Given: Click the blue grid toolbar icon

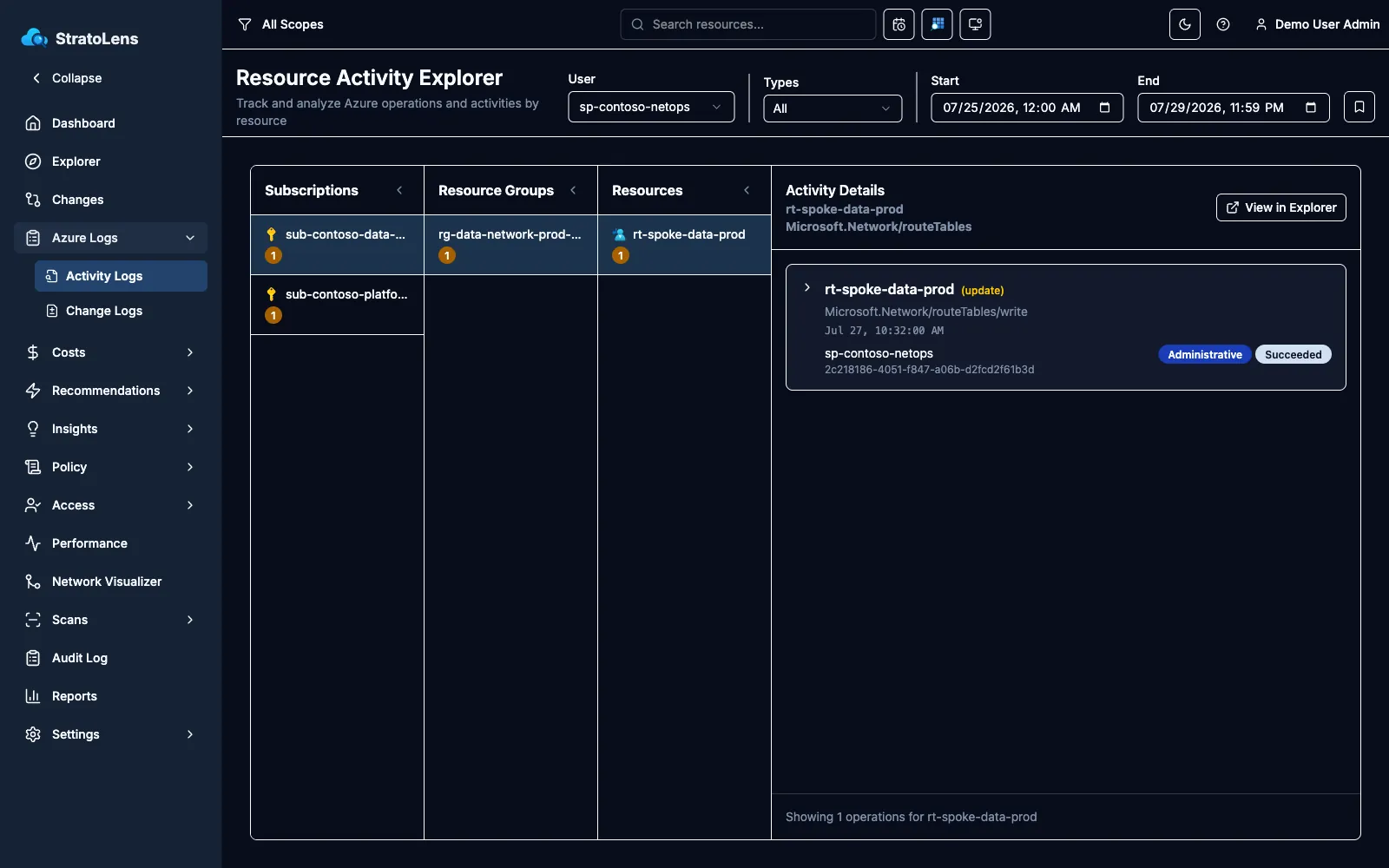Looking at the screenshot, I should [937, 24].
